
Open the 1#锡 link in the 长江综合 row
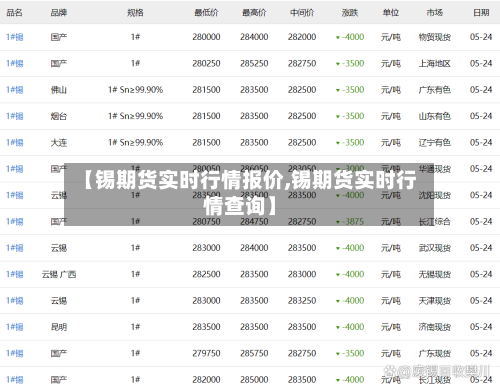(x=15, y=222)
